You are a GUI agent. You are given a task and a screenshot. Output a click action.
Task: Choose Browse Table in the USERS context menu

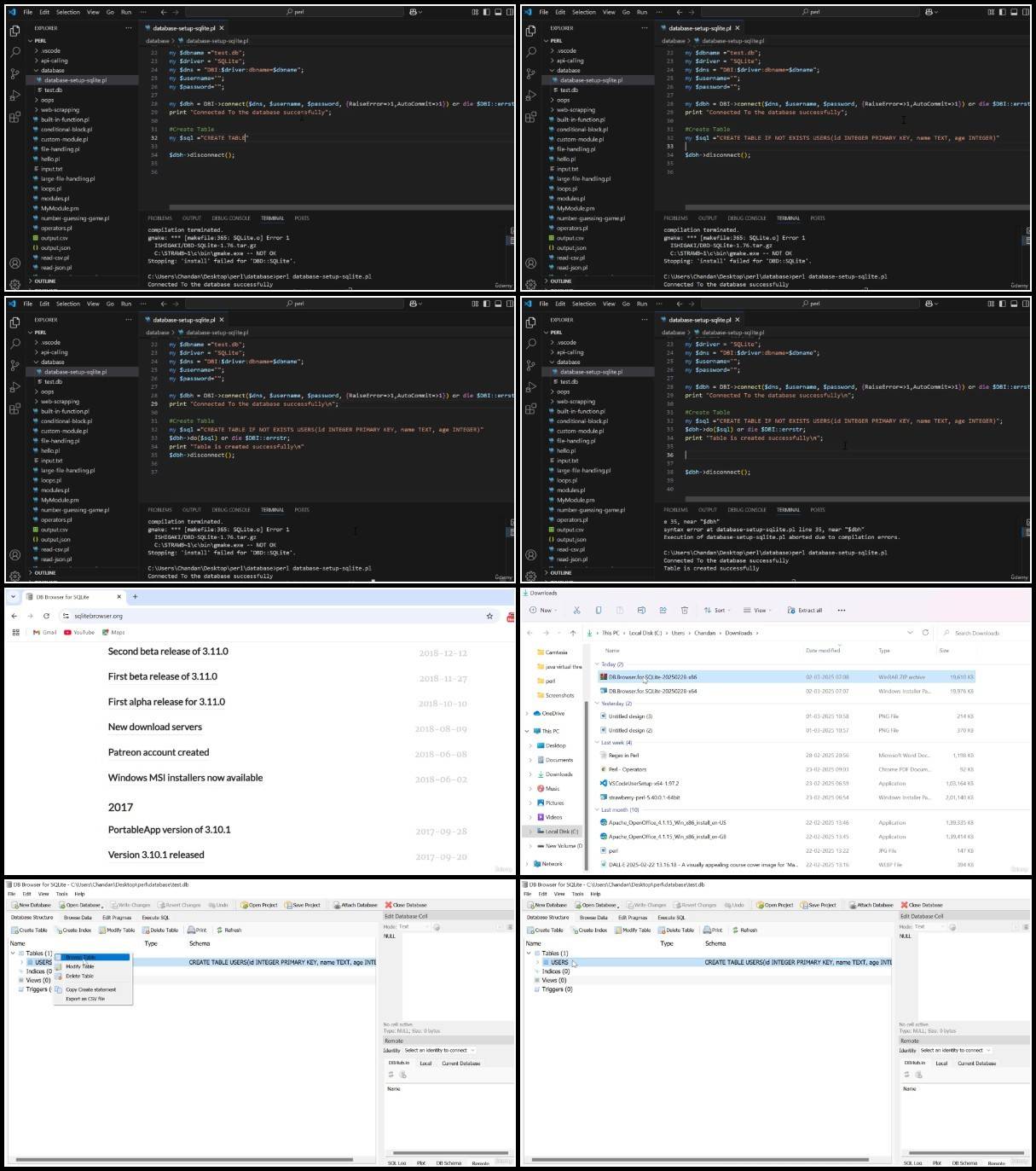point(93,957)
